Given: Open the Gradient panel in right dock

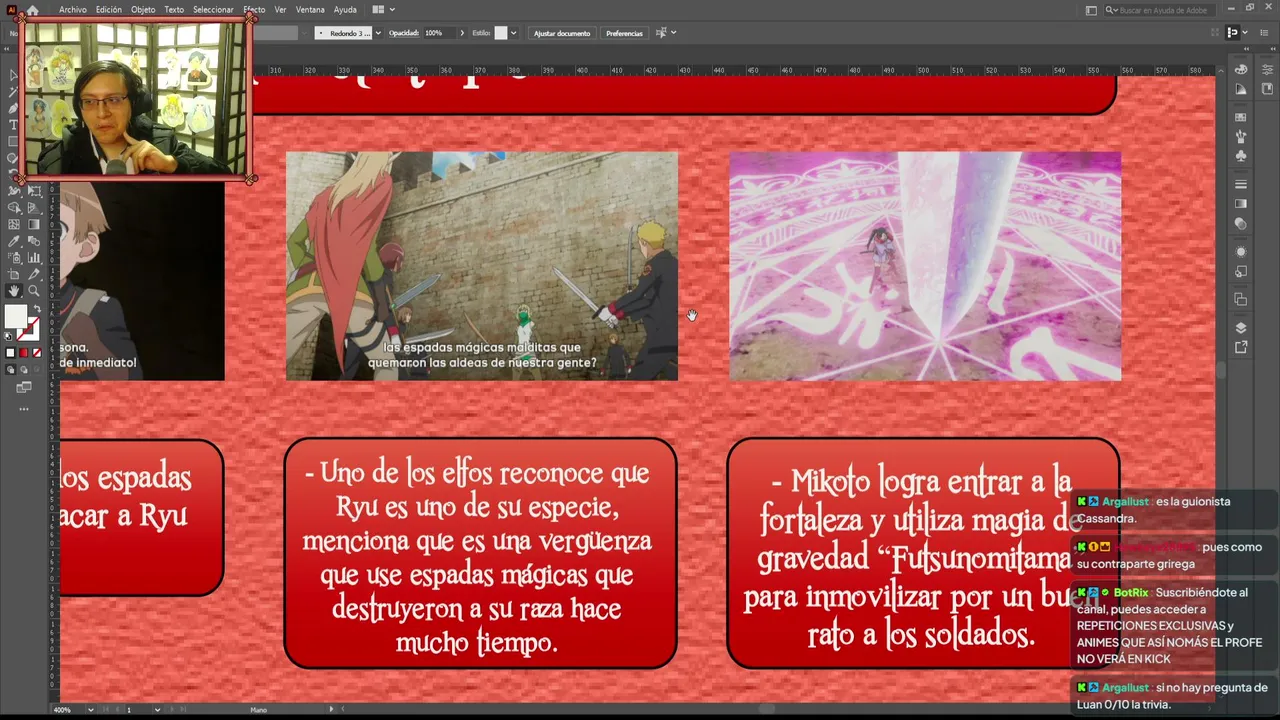Looking at the screenshot, I should coord(1241,204).
